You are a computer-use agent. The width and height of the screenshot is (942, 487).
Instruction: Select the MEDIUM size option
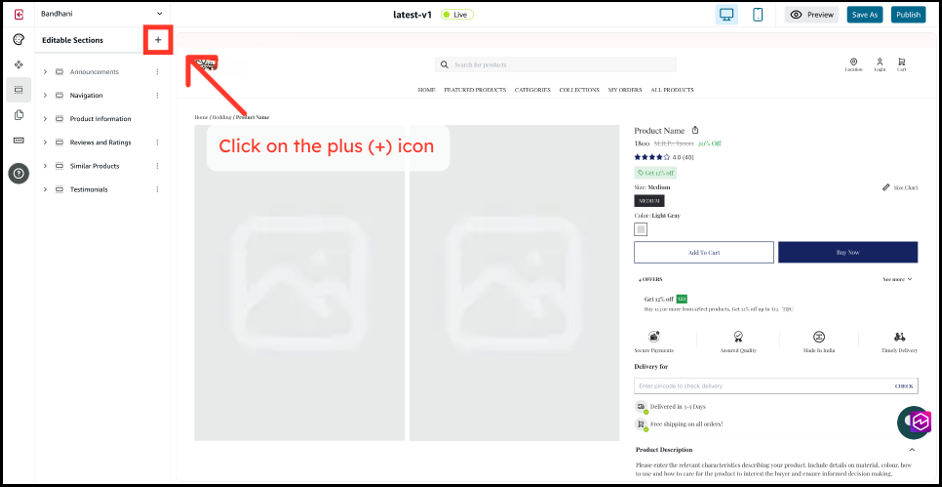click(x=650, y=201)
